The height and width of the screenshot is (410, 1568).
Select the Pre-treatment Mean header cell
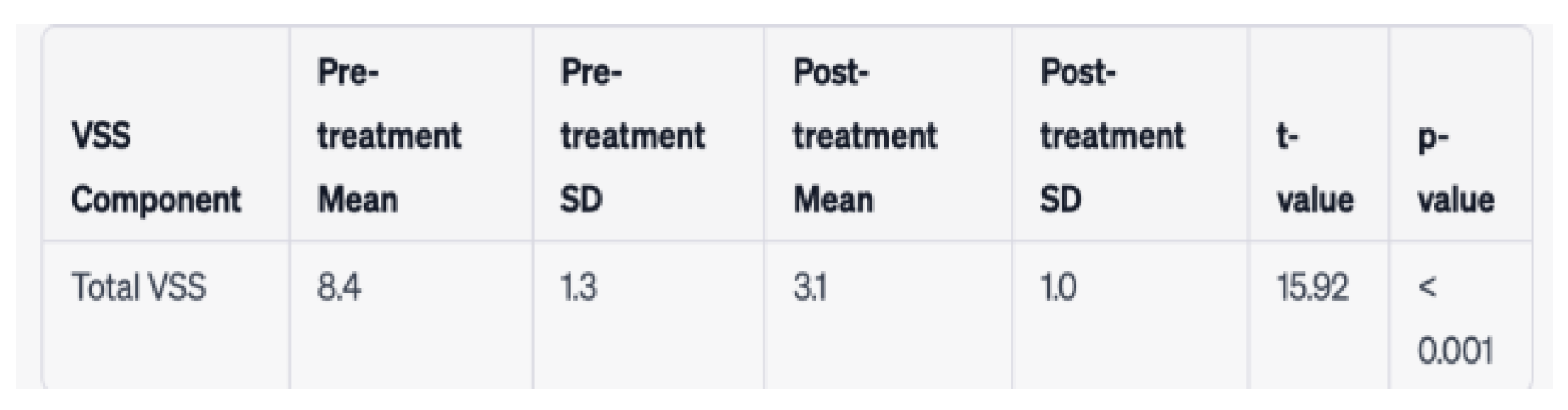coord(389,136)
